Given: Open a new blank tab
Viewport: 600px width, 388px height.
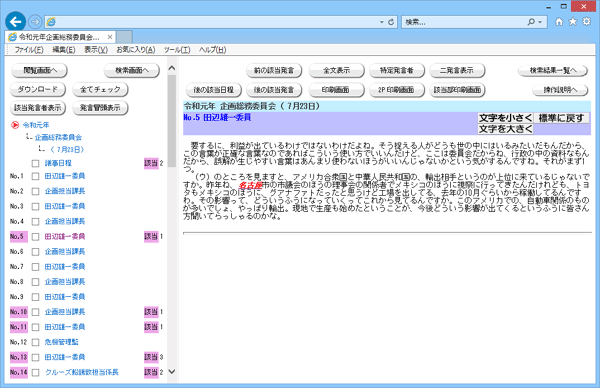Looking at the screenshot, I should click(x=124, y=37).
